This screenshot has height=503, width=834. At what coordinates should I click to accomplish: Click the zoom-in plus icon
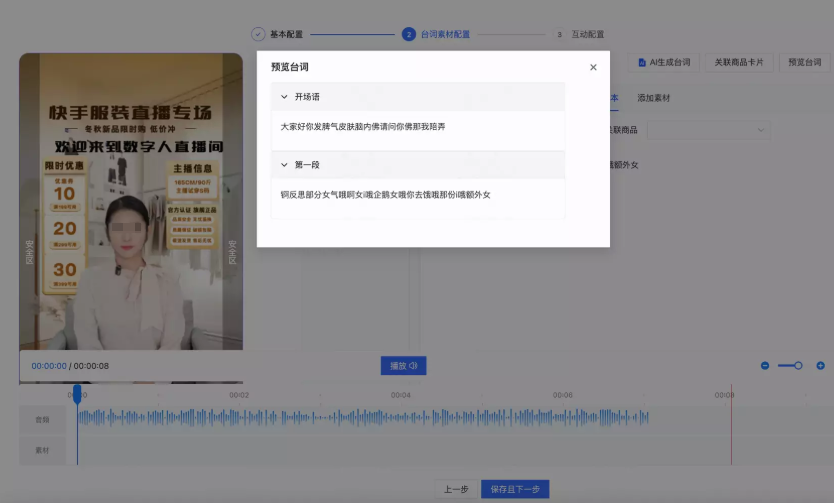point(820,366)
